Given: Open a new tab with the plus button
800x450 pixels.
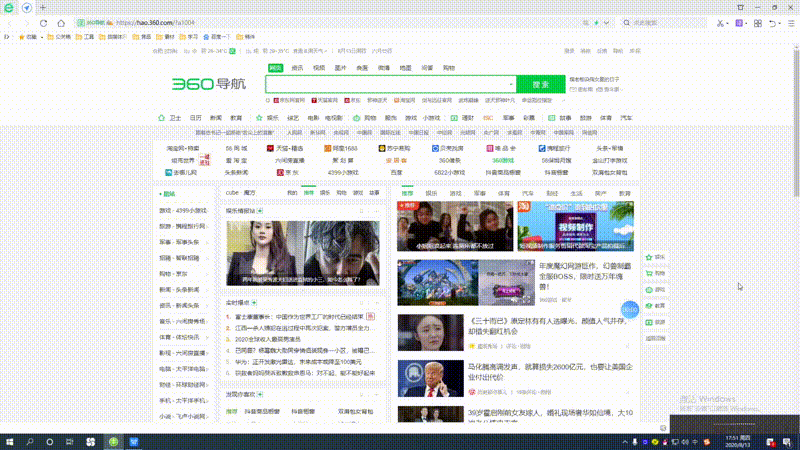Looking at the screenshot, I should pos(43,8).
